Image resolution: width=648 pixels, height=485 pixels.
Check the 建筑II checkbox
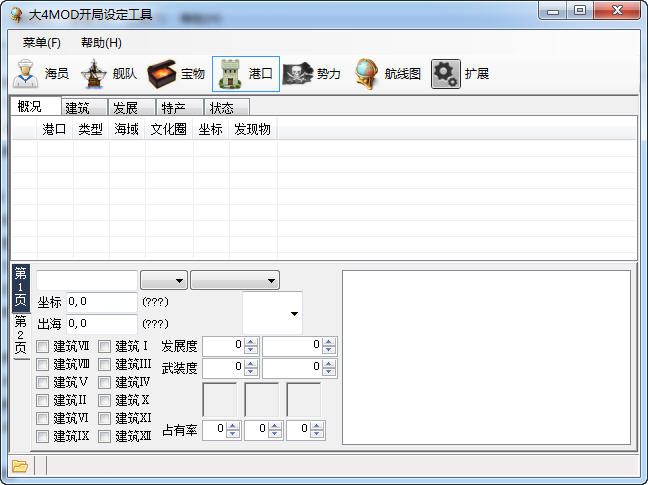[x=43, y=400]
